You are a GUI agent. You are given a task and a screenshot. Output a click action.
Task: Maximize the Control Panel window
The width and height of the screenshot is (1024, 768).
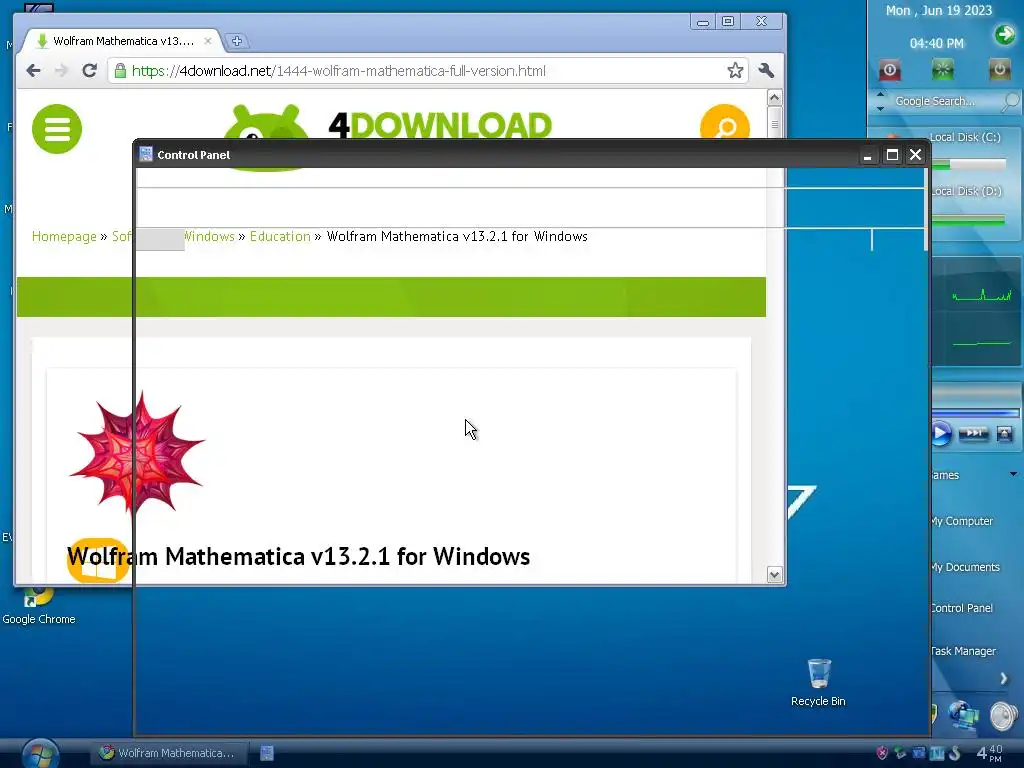pos(892,155)
